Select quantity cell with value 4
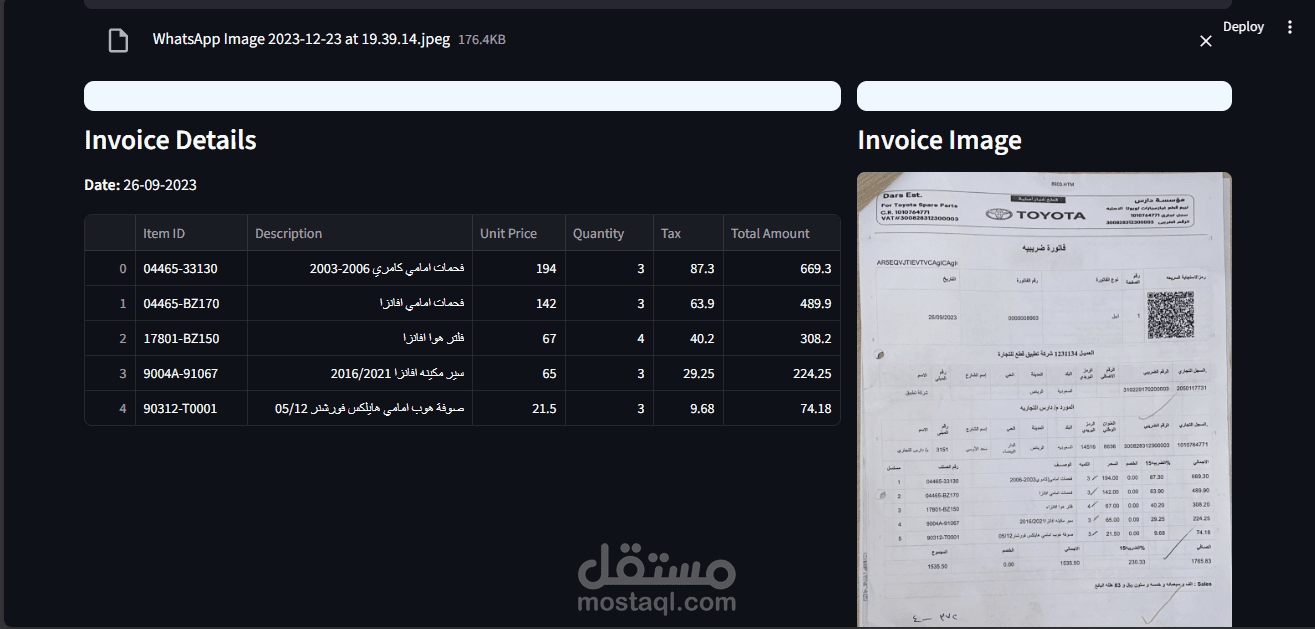 pyautogui.click(x=609, y=339)
